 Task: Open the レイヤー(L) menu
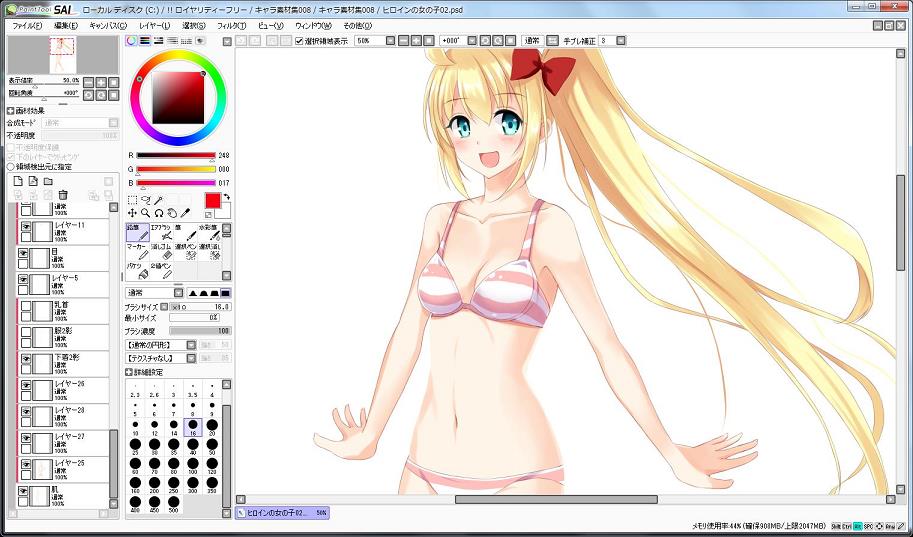pyautogui.click(x=154, y=25)
